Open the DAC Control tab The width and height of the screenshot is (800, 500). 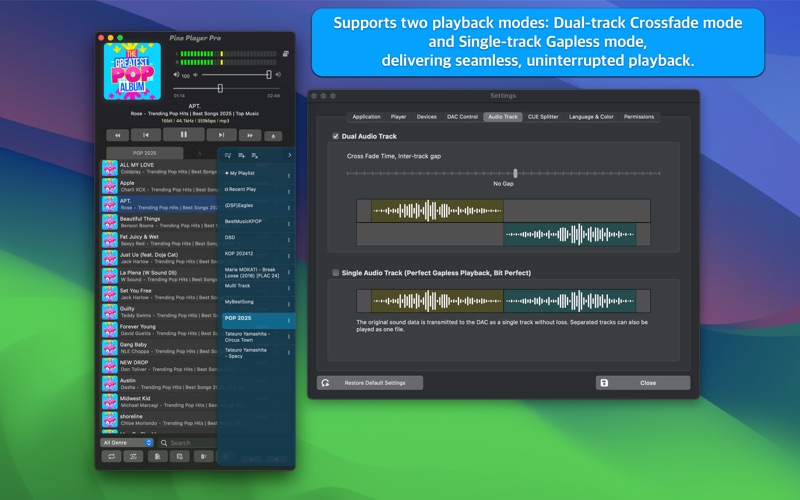coord(462,117)
